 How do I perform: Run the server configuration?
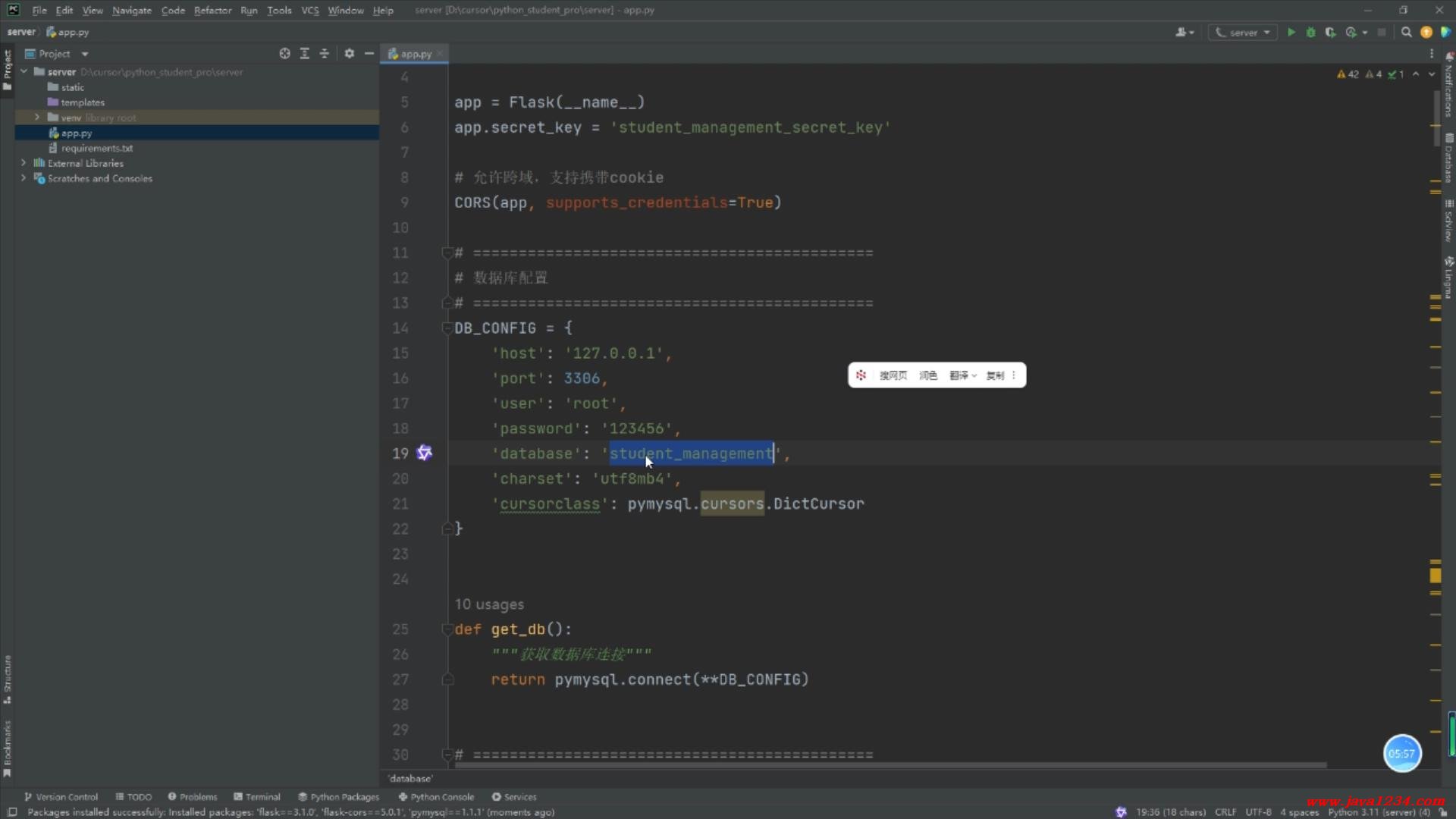click(1291, 32)
